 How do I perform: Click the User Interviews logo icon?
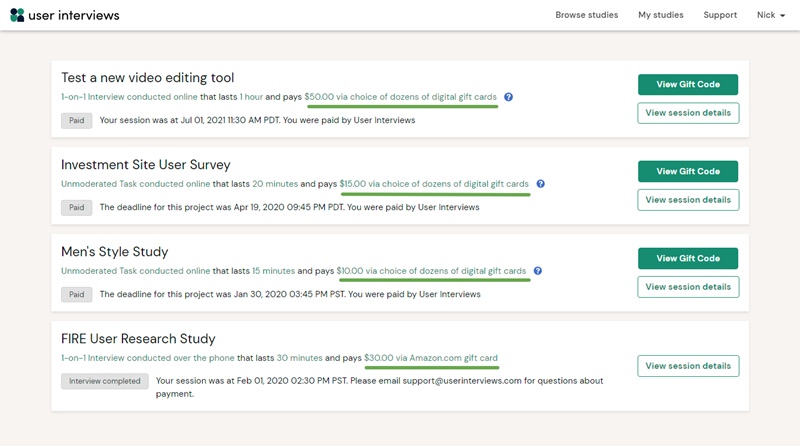(17, 15)
